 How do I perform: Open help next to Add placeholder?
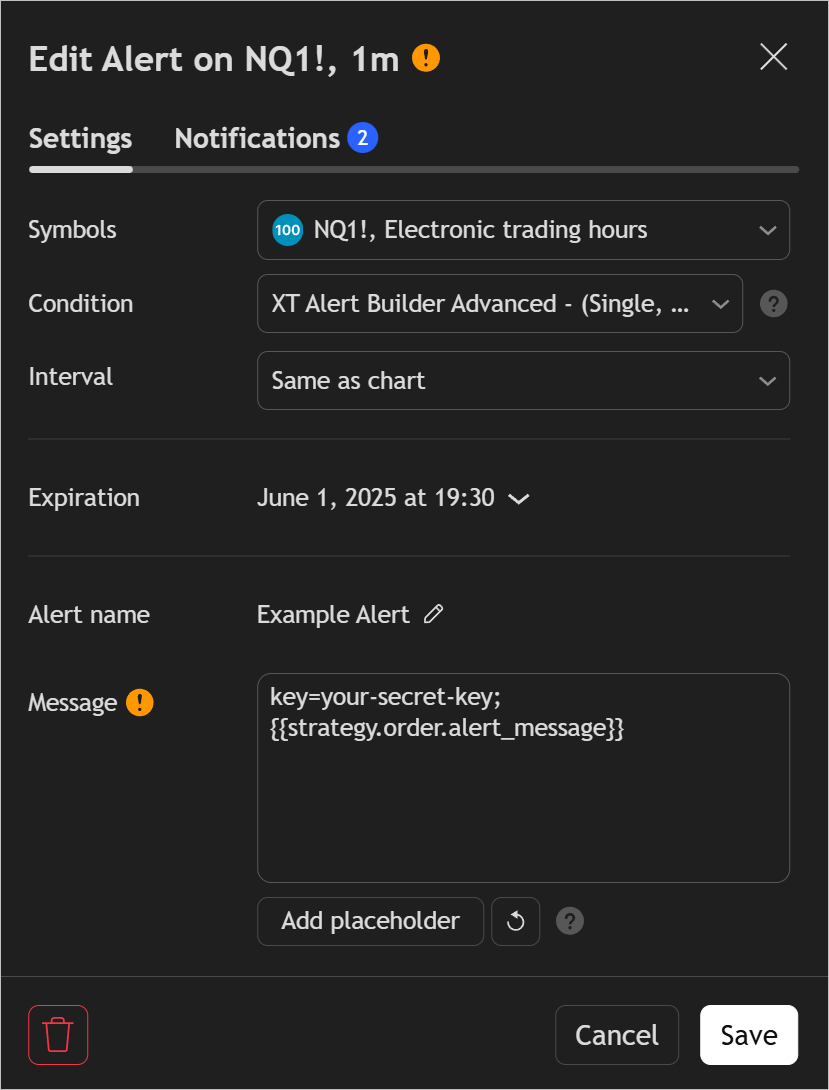(x=569, y=921)
